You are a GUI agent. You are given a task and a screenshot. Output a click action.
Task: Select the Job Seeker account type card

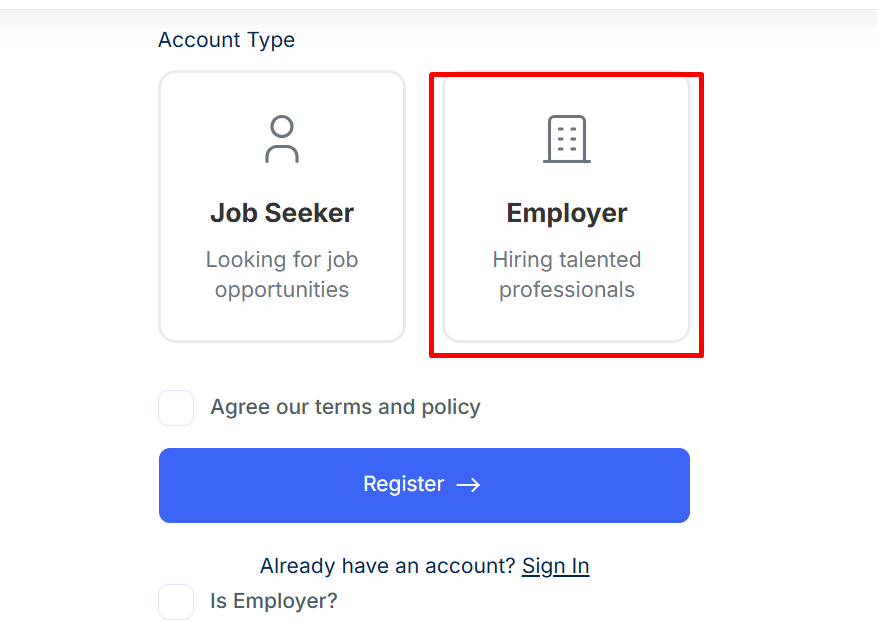pos(282,207)
